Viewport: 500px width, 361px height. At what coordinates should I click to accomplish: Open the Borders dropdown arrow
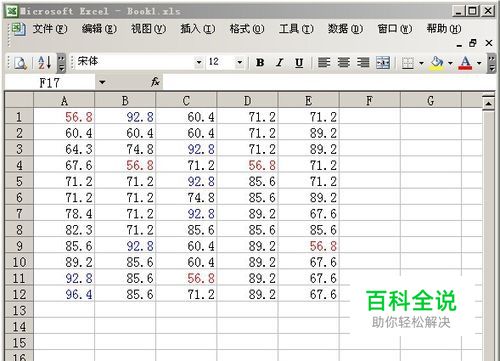click(421, 63)
